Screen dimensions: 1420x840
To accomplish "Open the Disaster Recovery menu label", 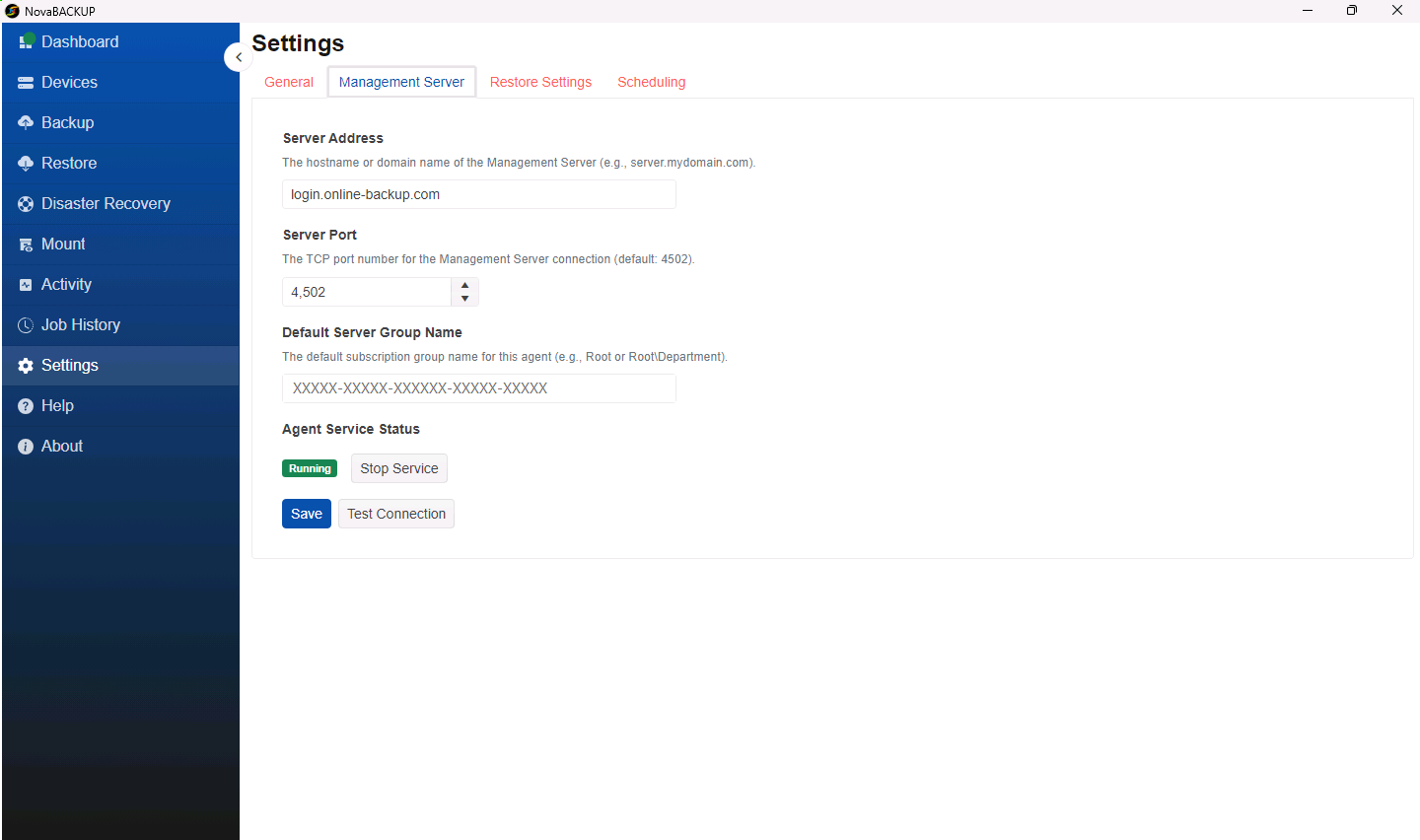I will tap(106, 203).
